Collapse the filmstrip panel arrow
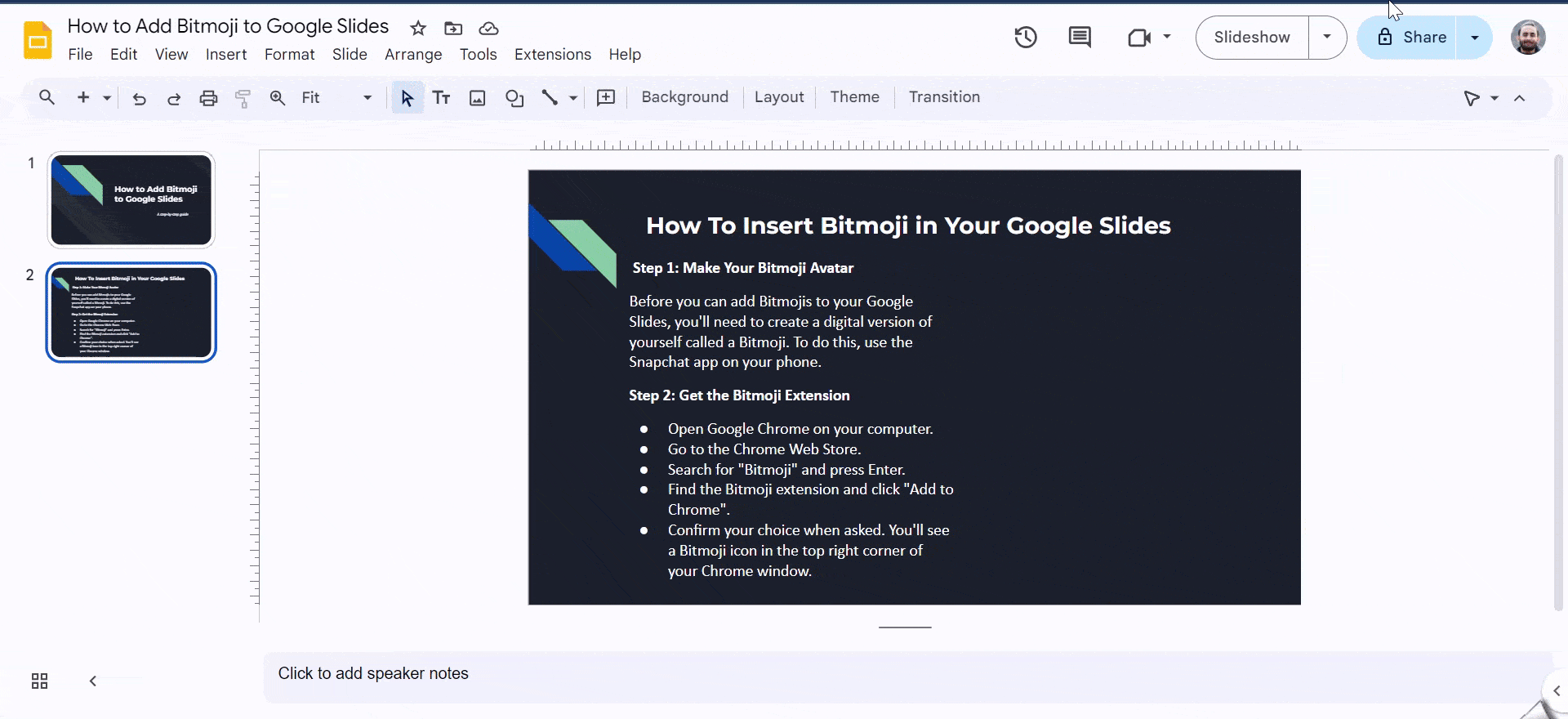 coord(93,681)
